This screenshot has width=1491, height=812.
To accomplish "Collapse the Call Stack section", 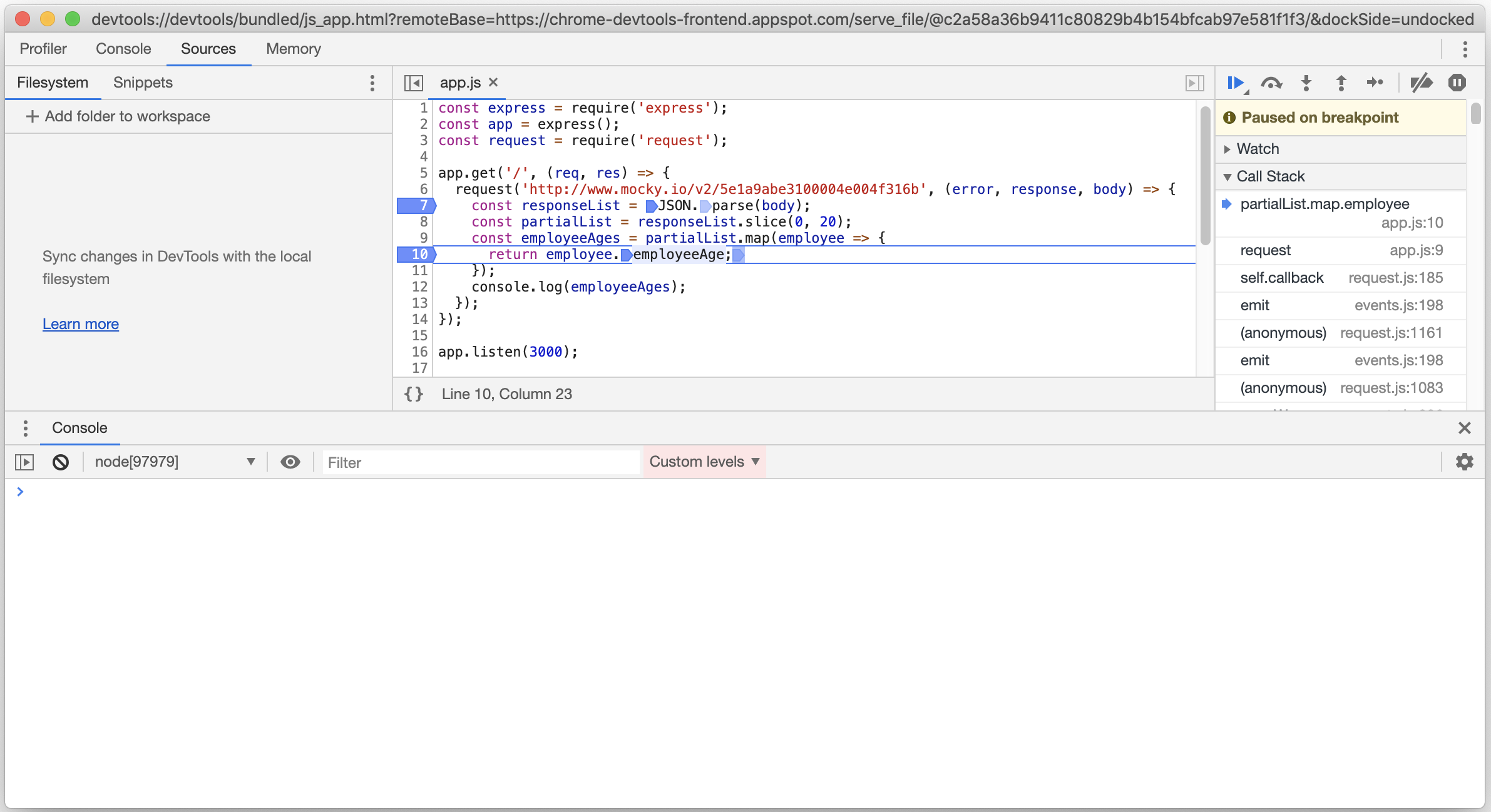I will pos(1270,176).
